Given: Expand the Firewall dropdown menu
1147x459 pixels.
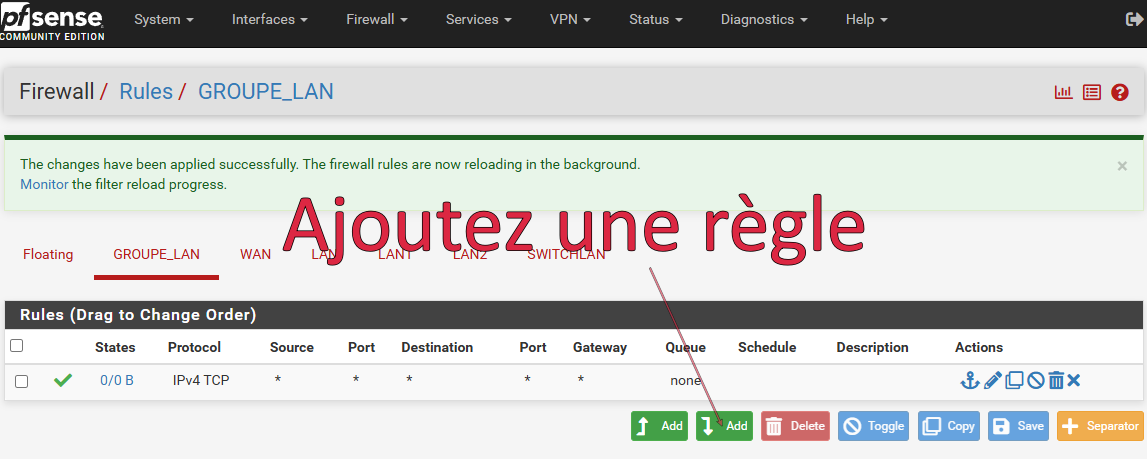Looking at the screenshot, I should 377,20.
